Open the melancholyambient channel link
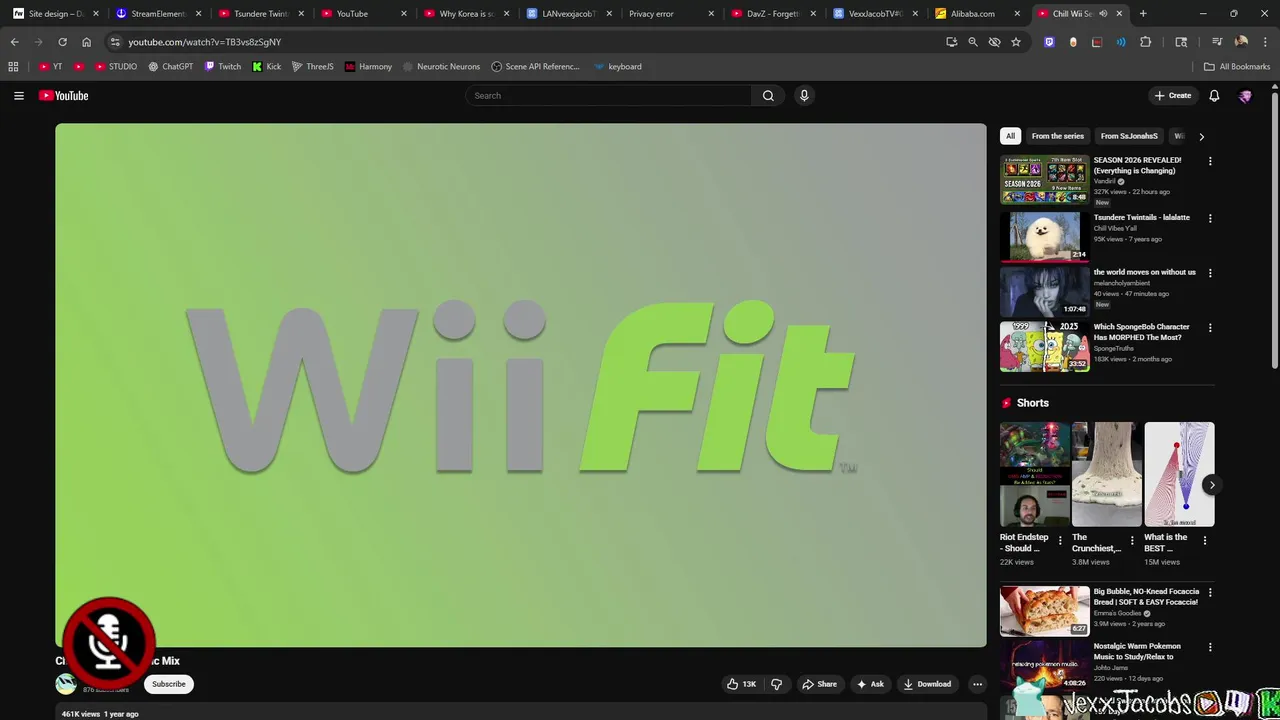This screenshot has height=720, width=1280. click(1121, 283)
